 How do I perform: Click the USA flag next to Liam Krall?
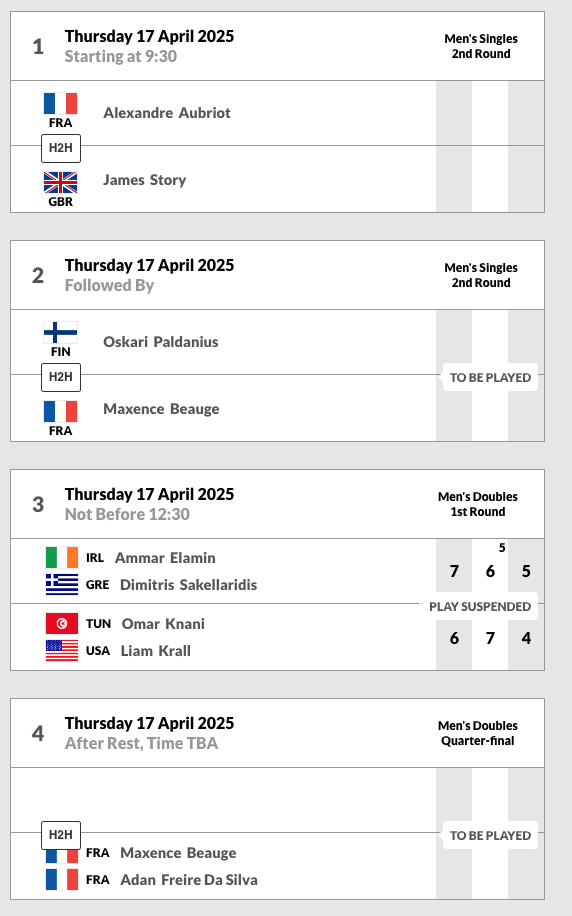(x=62, y=650)
